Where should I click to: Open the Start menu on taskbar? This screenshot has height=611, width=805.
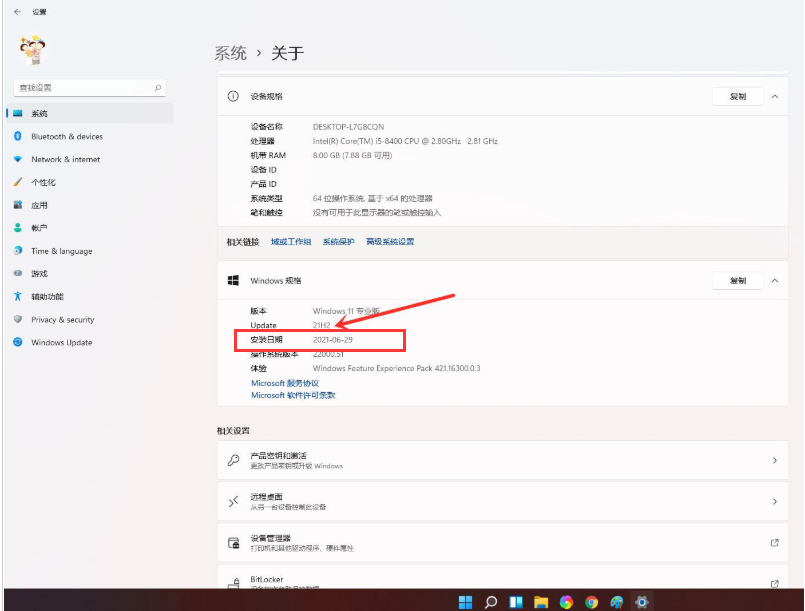(x=465, y=602)
